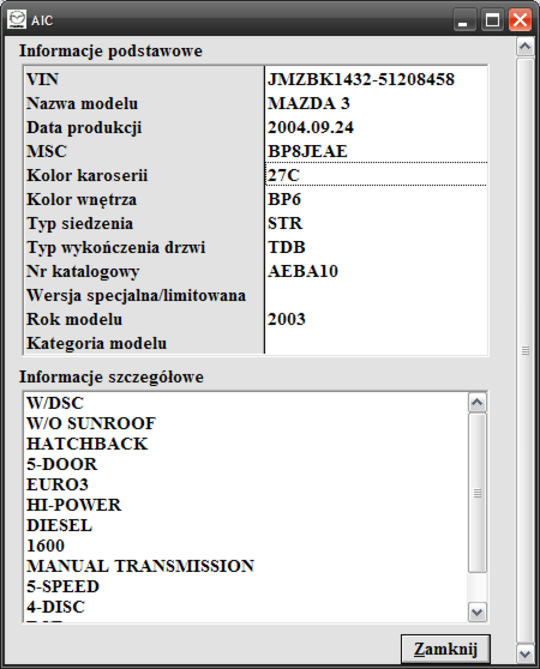Select the body color 27C cell
This screenshot has width=540, height=669.
point(376,174)
